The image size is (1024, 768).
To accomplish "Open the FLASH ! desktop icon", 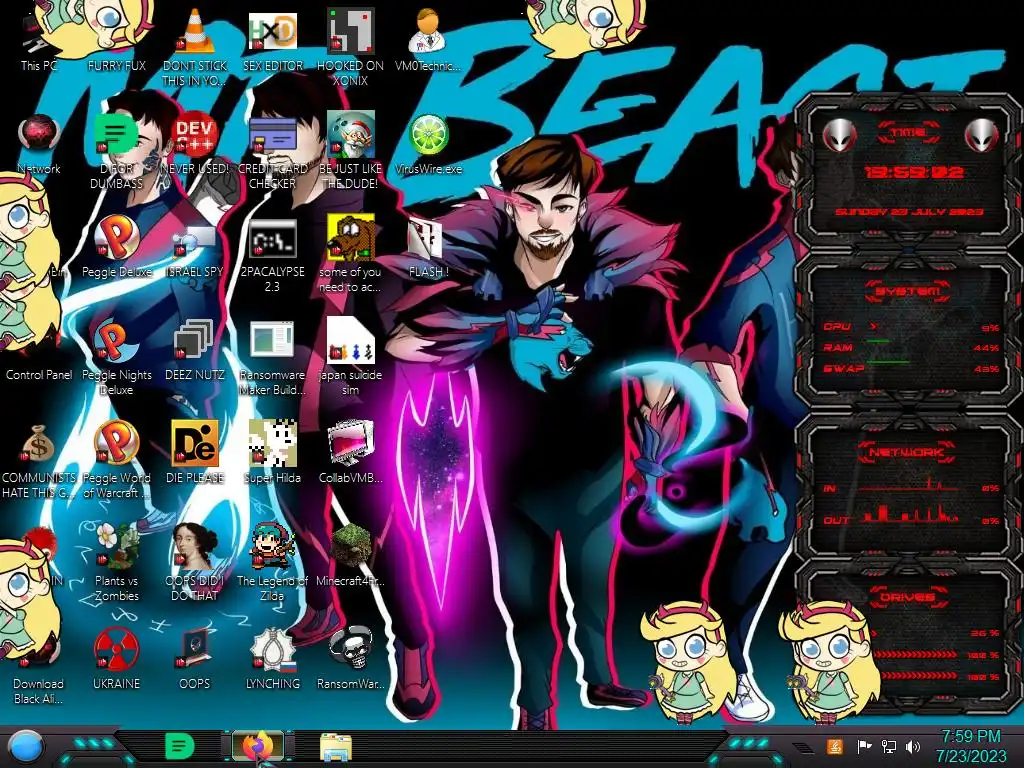I will (425, 238).
